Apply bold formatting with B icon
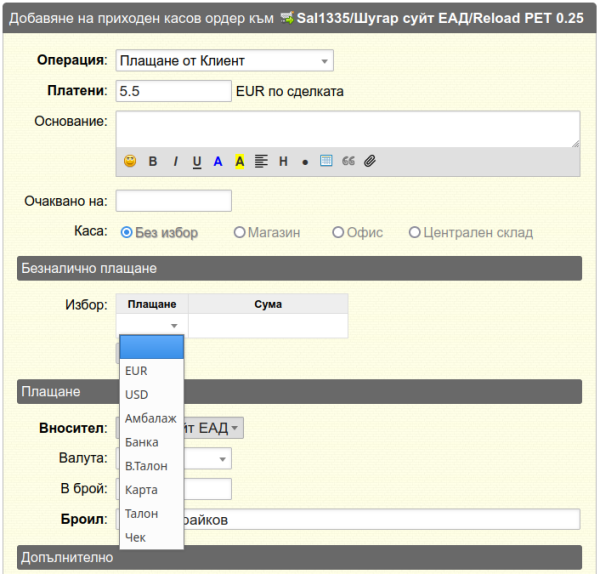The image size is (600, 574). [x=153, y=161]
